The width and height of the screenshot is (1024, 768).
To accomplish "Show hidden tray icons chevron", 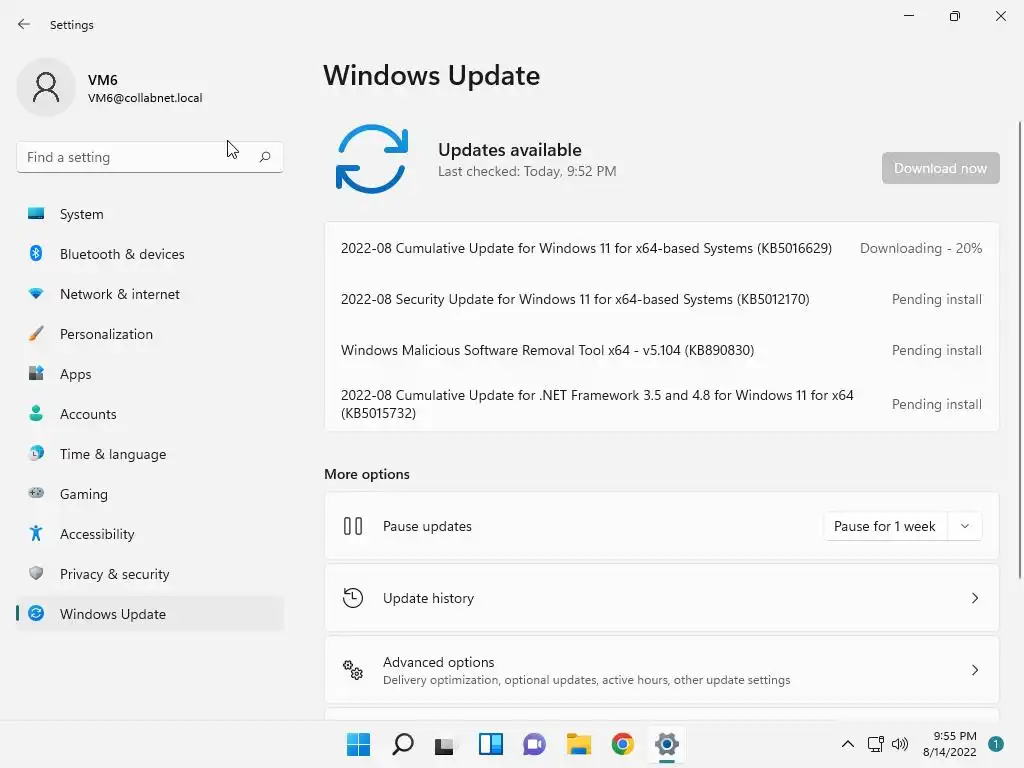I will tap(848, 744).
